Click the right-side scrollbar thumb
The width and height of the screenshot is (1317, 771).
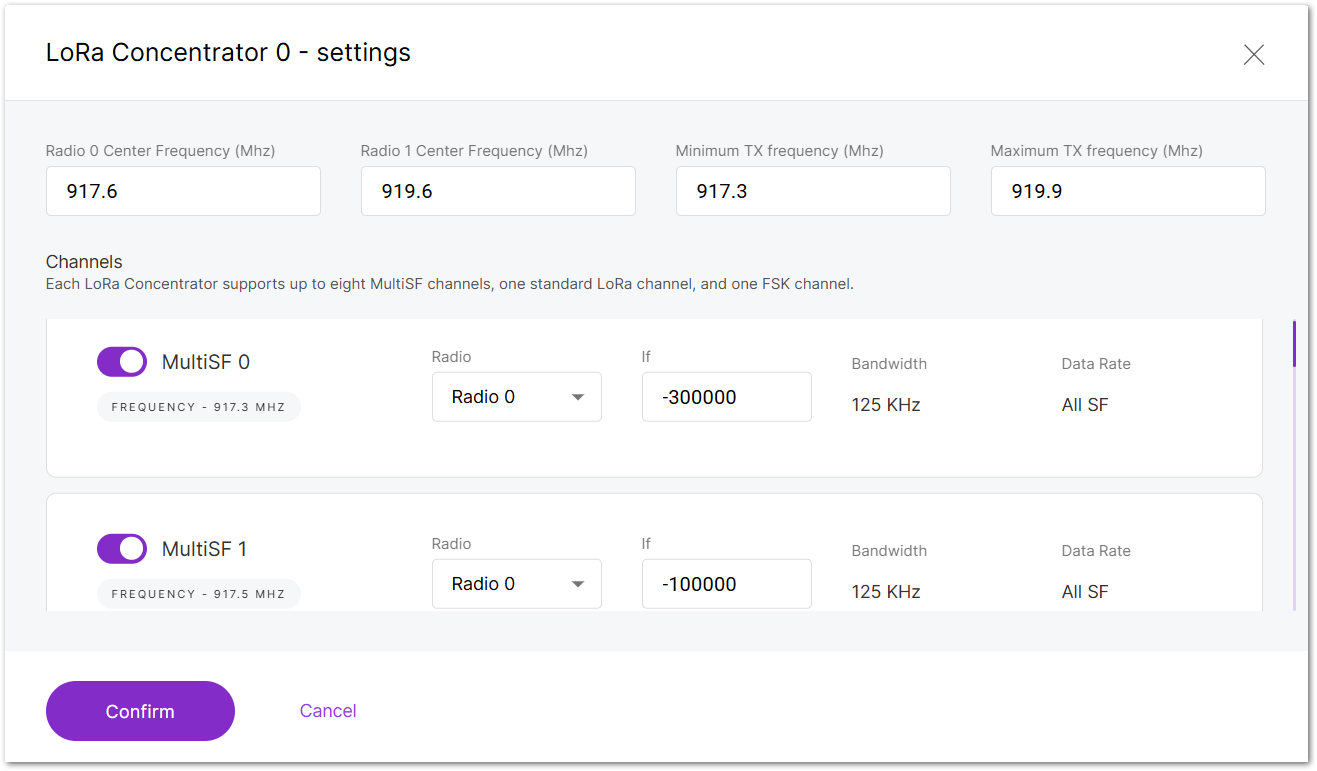pos(1294,344)
